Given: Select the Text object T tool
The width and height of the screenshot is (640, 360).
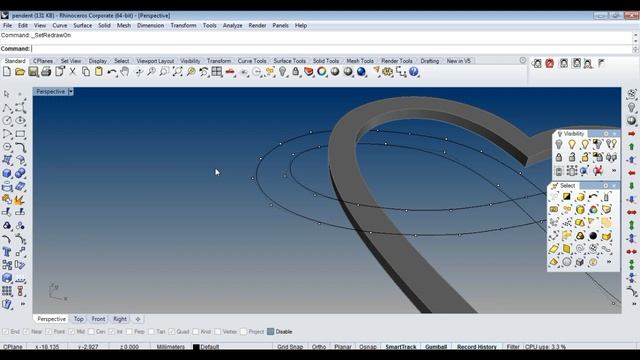Looking at the screenshot, I should click(x=7, y=252).
